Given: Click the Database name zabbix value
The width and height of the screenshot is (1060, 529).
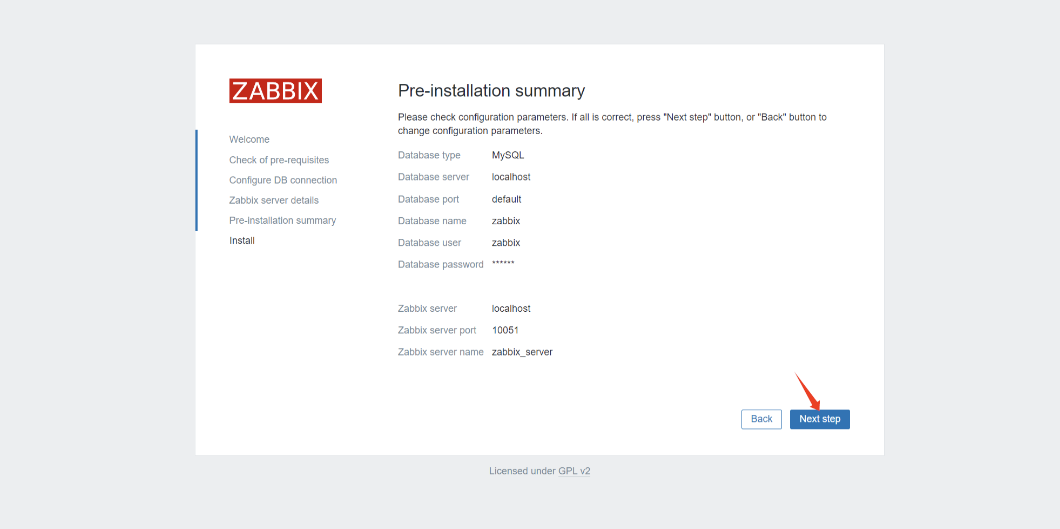Looking at the screenshot, I should coord(506,221).
